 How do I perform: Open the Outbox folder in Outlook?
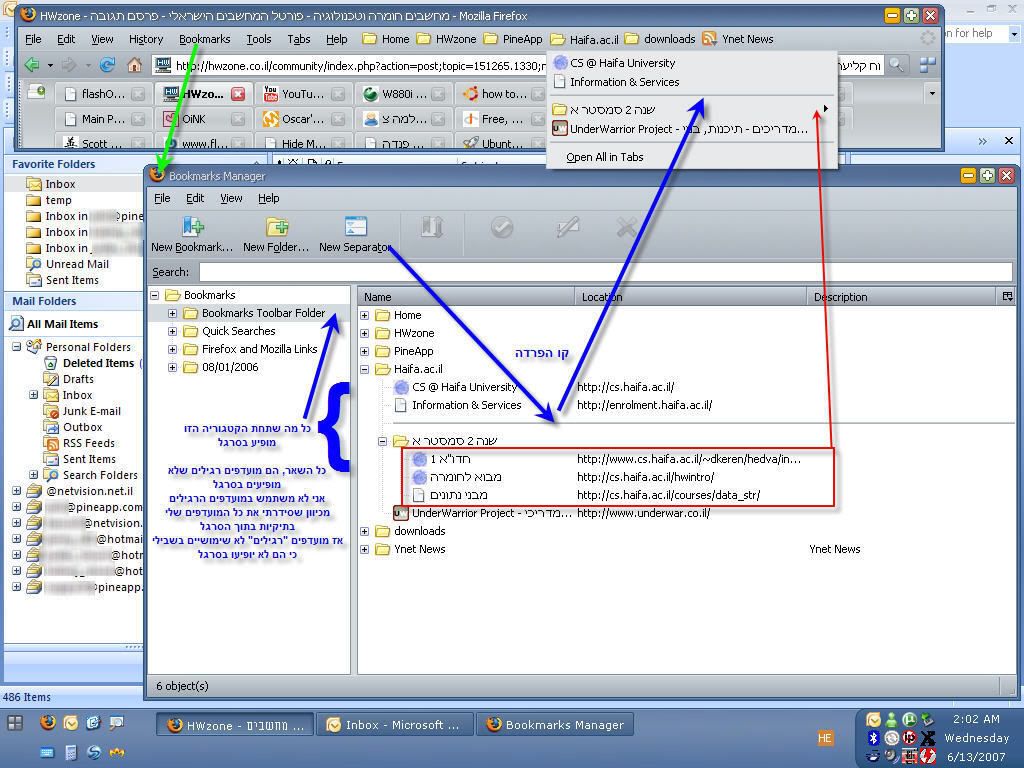point(73,427)
